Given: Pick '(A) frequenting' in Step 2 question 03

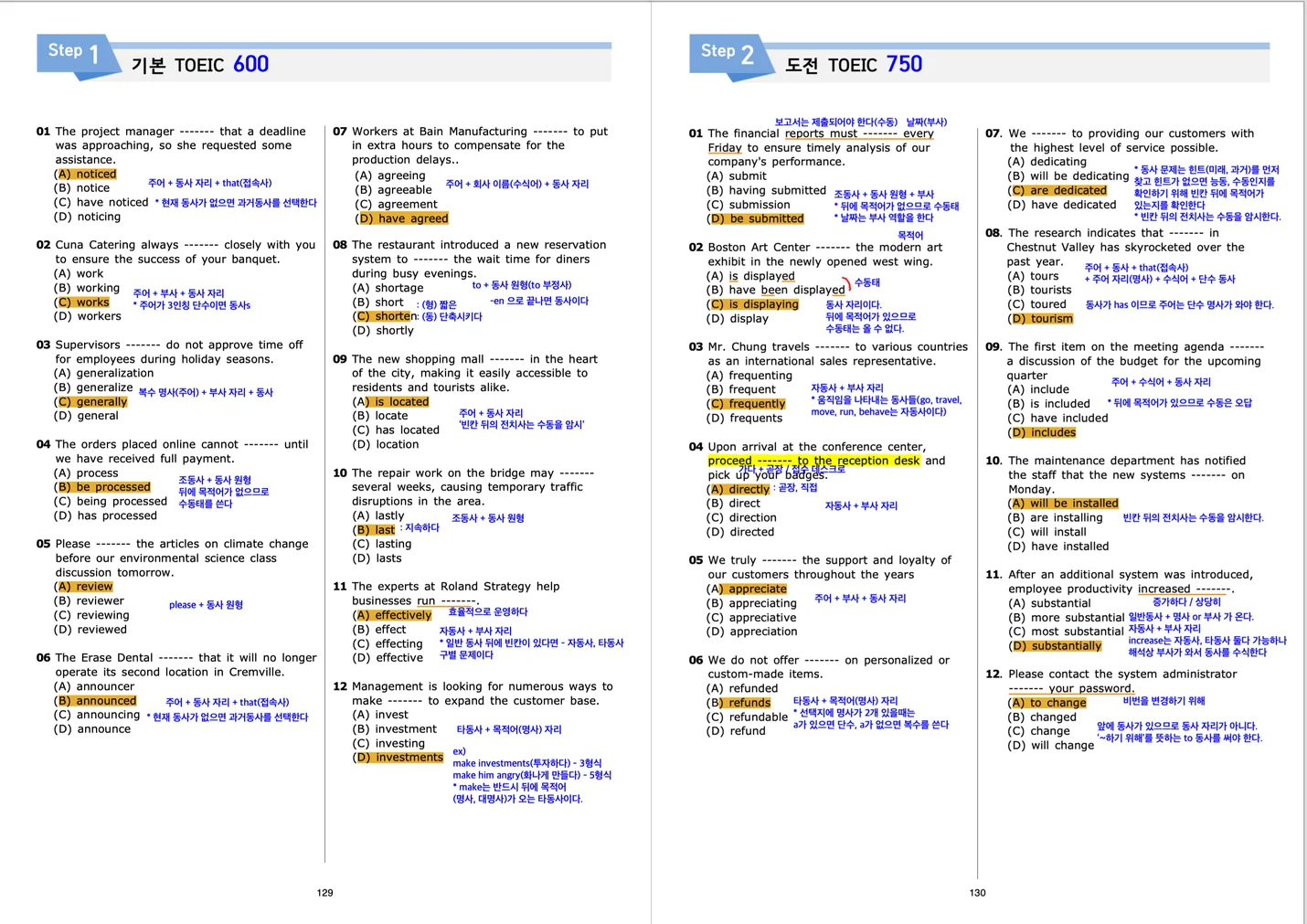Looking at the screenshot, I should point(749,376).
